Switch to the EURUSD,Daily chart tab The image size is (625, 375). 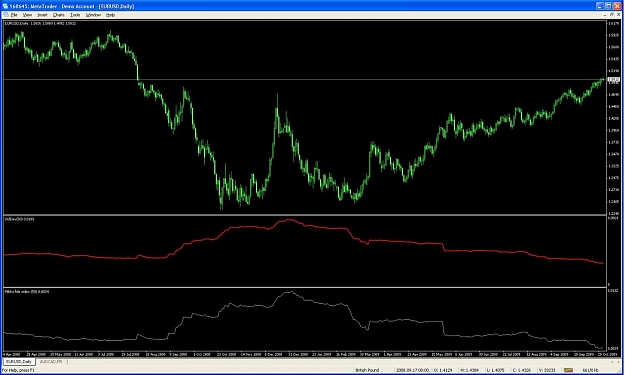coord(19,362)
